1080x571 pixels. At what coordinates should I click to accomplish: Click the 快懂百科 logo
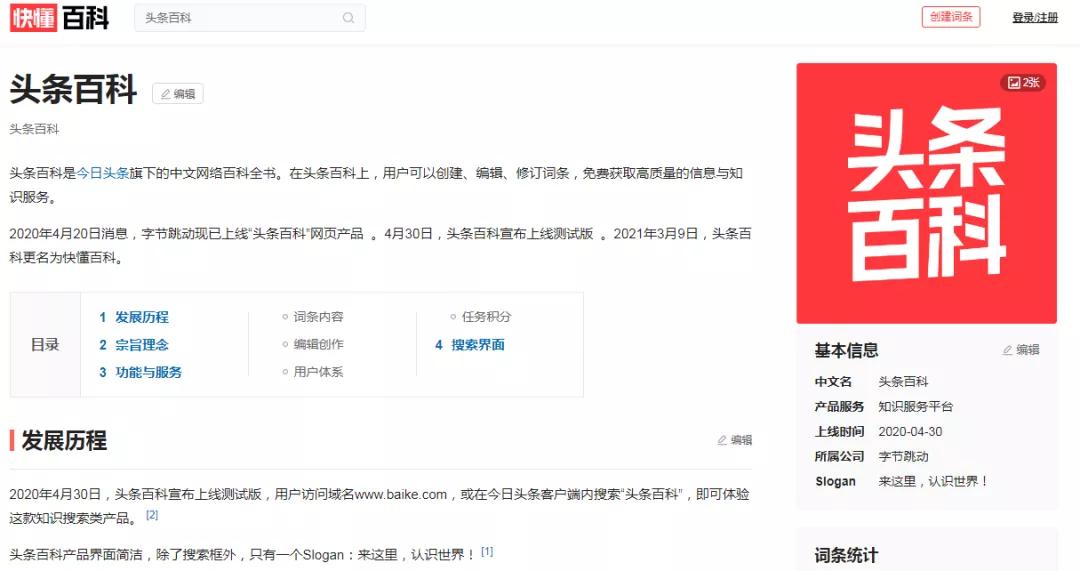pyautogui.click(x=59, y=18)
